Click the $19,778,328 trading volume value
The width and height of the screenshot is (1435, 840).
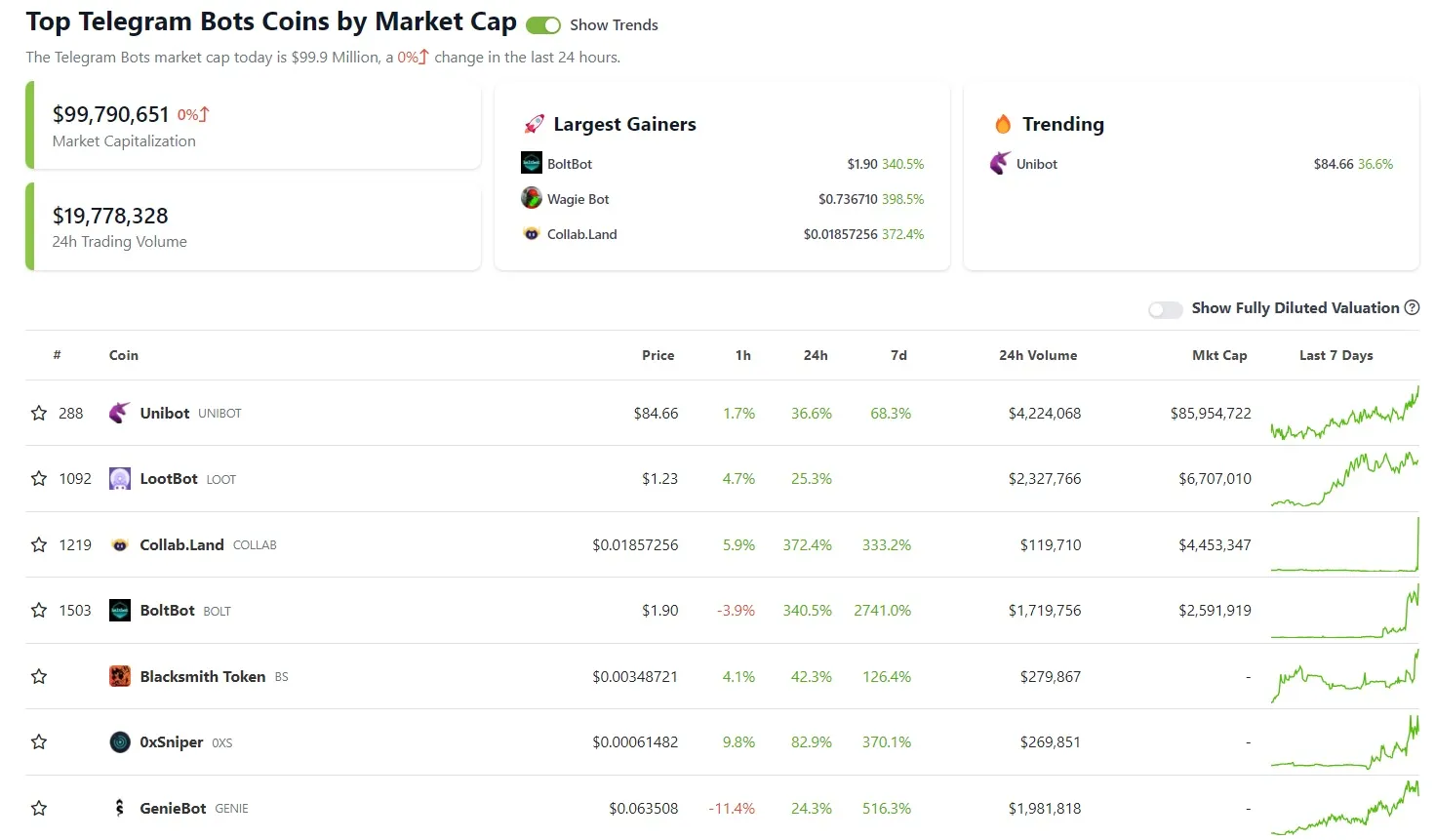coord(110,216)
